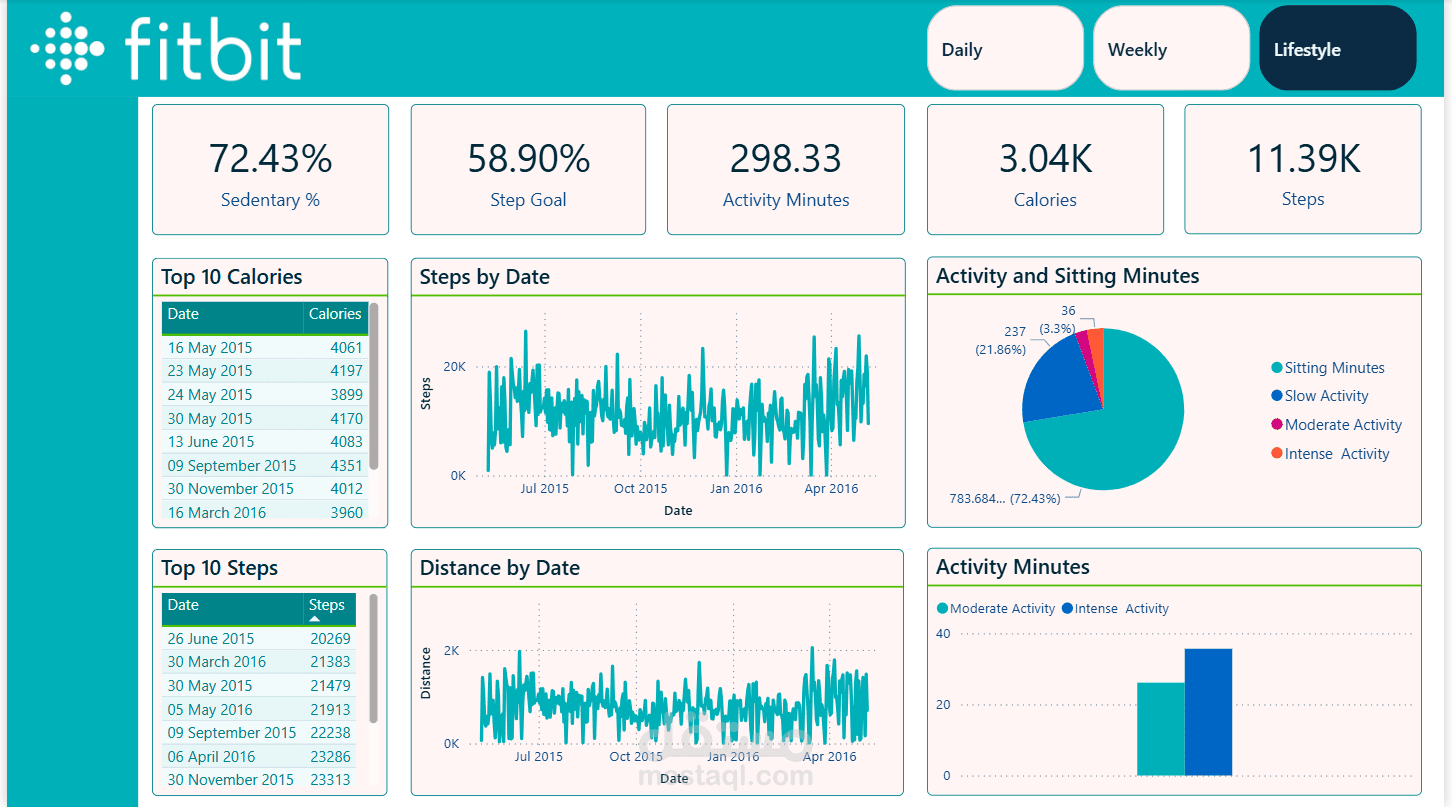Switch to the Daily view tab

1005,48
